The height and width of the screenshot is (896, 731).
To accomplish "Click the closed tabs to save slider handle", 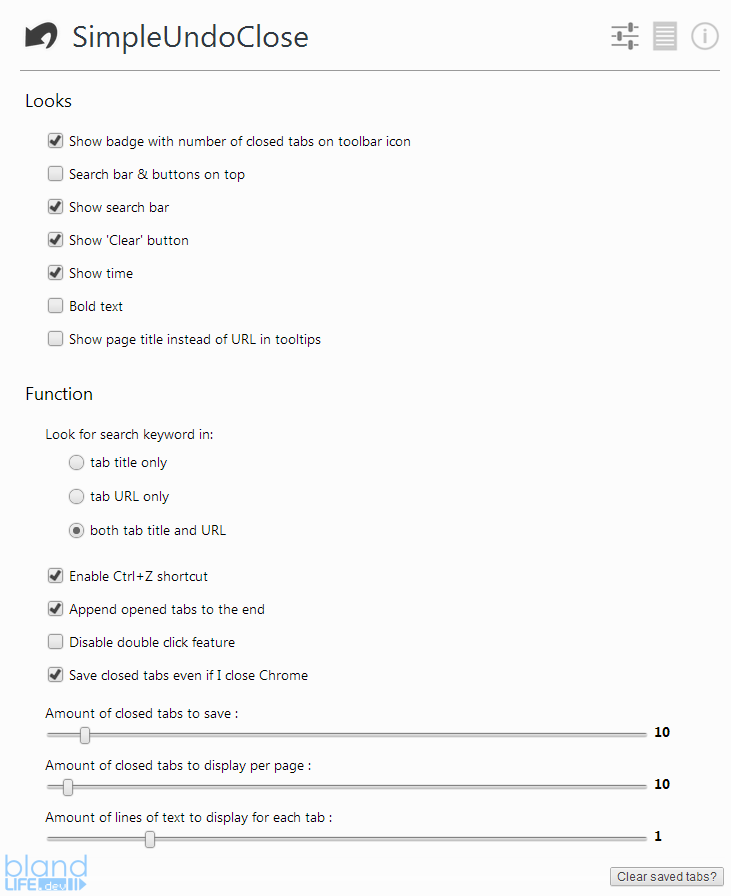I will coord(85,735).
